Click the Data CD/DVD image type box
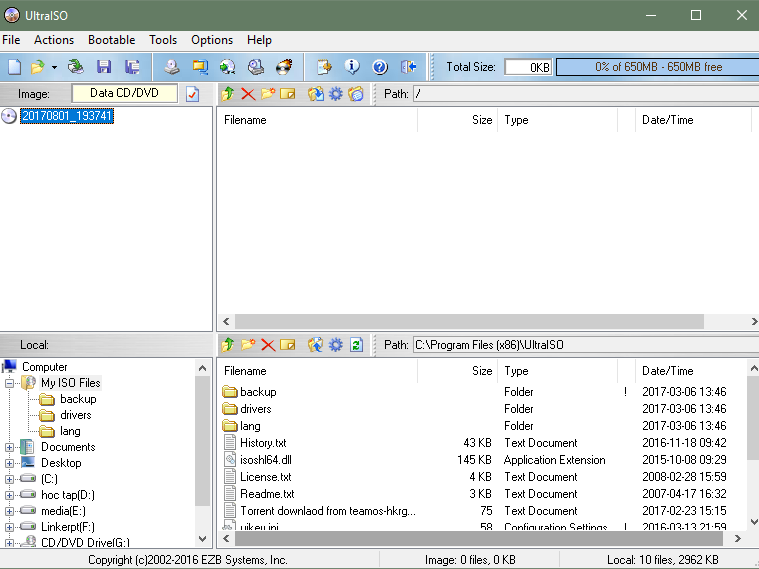This screenshot has height=569, width=759. 124,93
